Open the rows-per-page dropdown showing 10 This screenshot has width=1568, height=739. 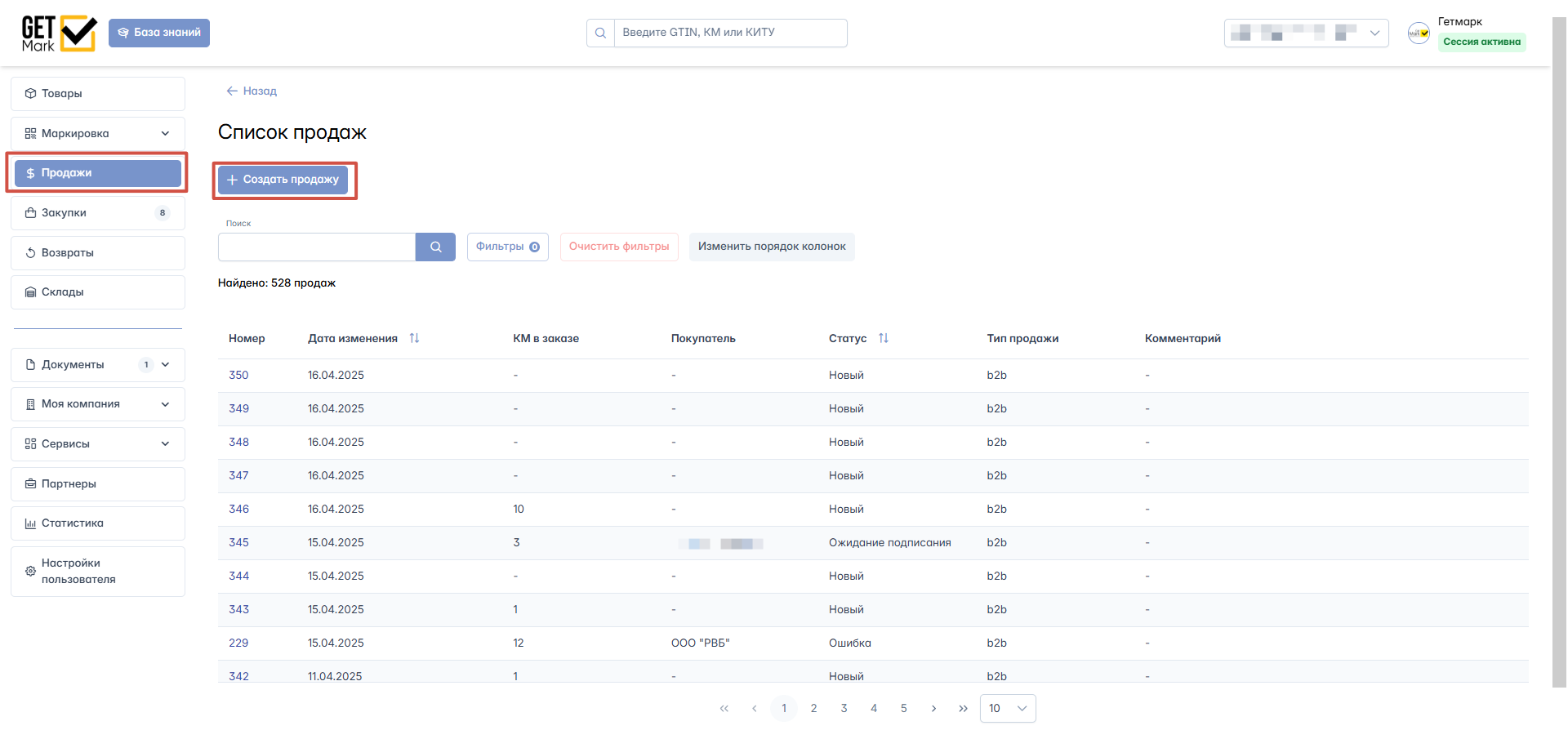tap(1008, 709)
